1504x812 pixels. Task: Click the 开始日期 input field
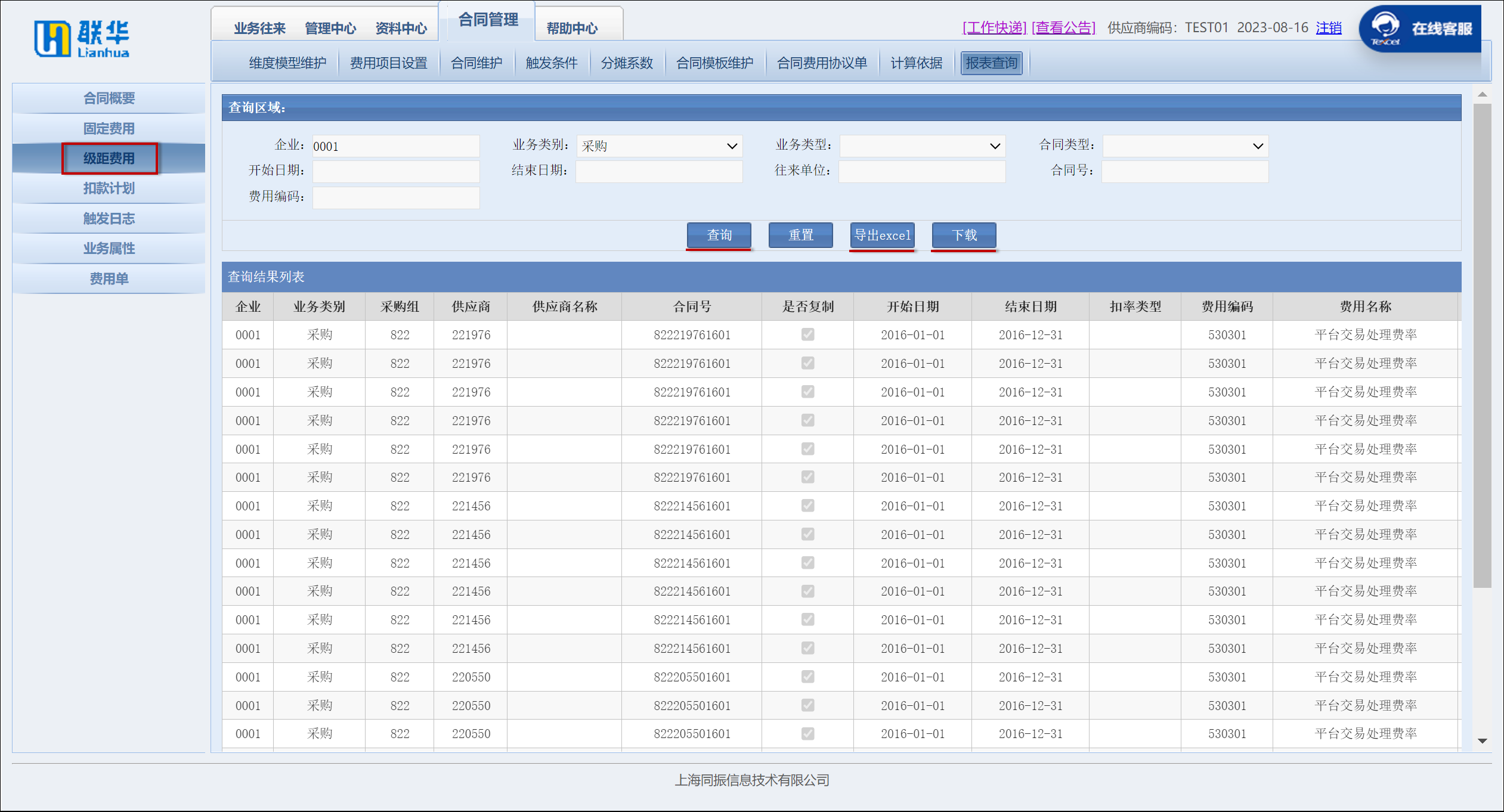pyautogui.click(x=396, y=172)
